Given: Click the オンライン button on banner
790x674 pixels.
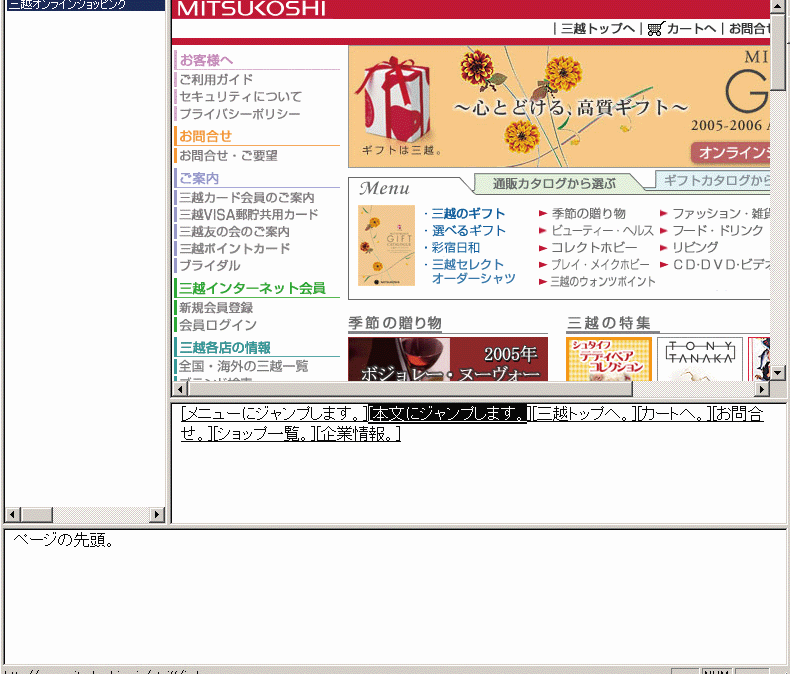Looking at the screenshot, I should [731, 152].
